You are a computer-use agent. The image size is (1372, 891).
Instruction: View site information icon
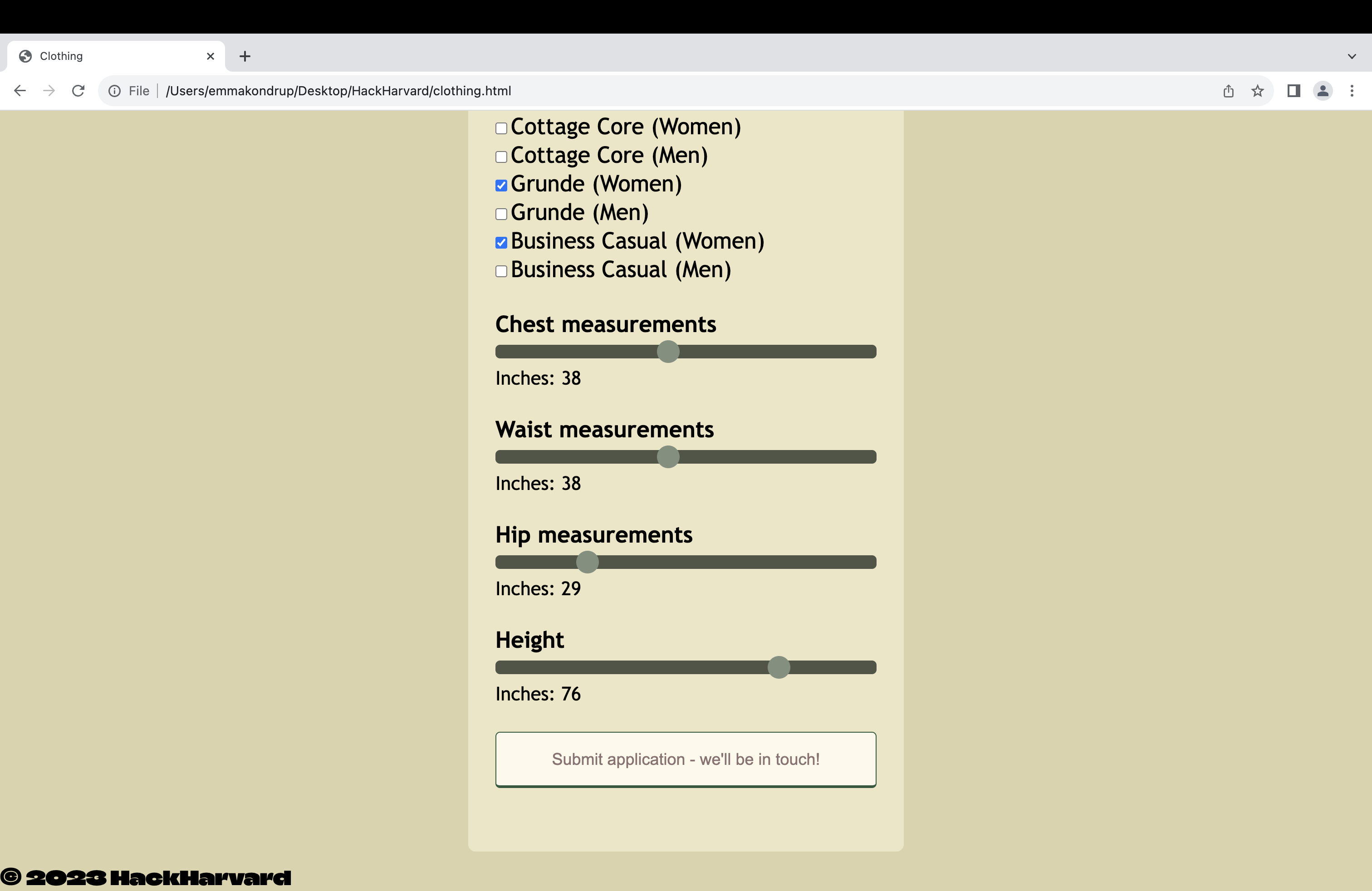(x=115, y=90)
